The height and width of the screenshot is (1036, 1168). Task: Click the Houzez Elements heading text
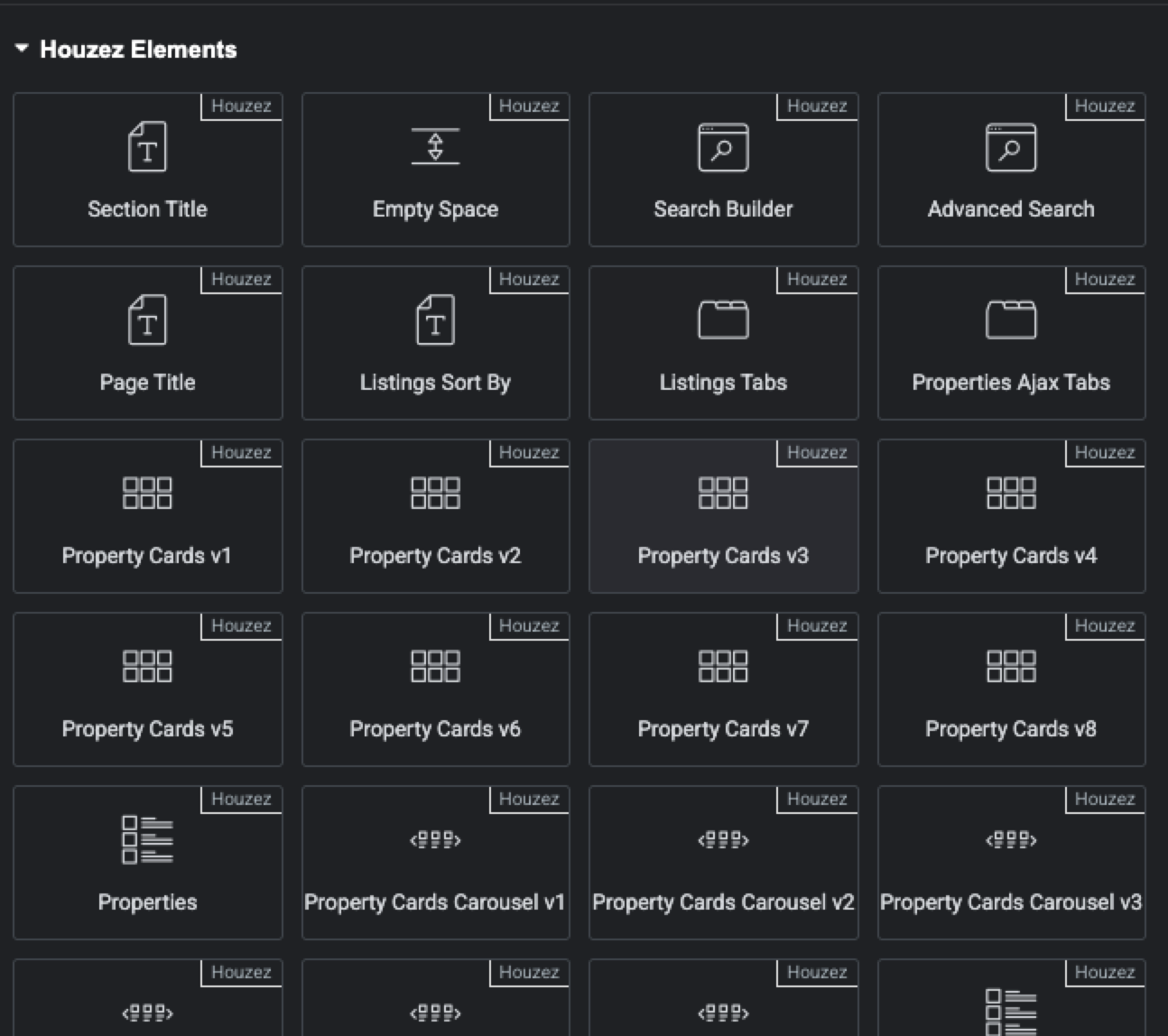pyautogui.click(x=138, y=50)
